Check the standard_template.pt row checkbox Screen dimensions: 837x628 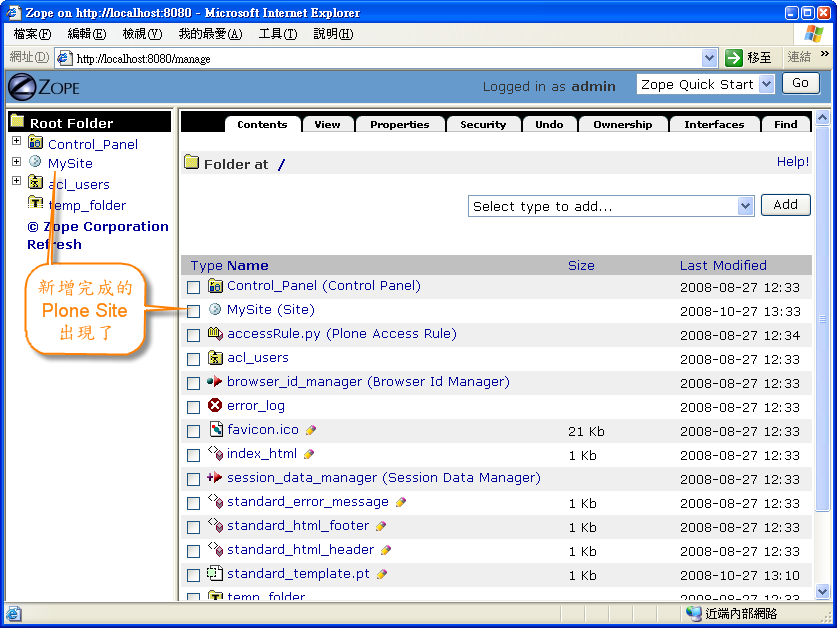[x=193, y=576]
